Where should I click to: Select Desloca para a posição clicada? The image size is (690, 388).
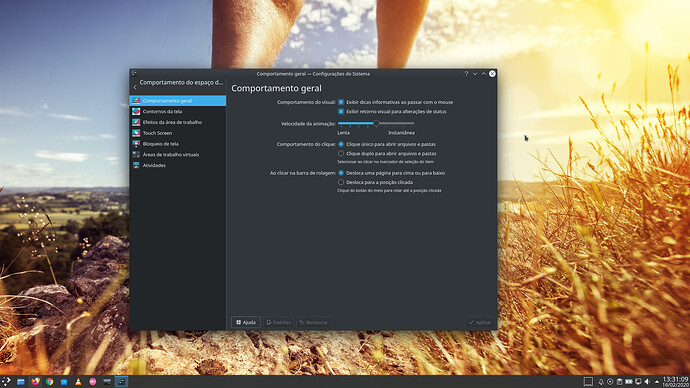point(341,182)
